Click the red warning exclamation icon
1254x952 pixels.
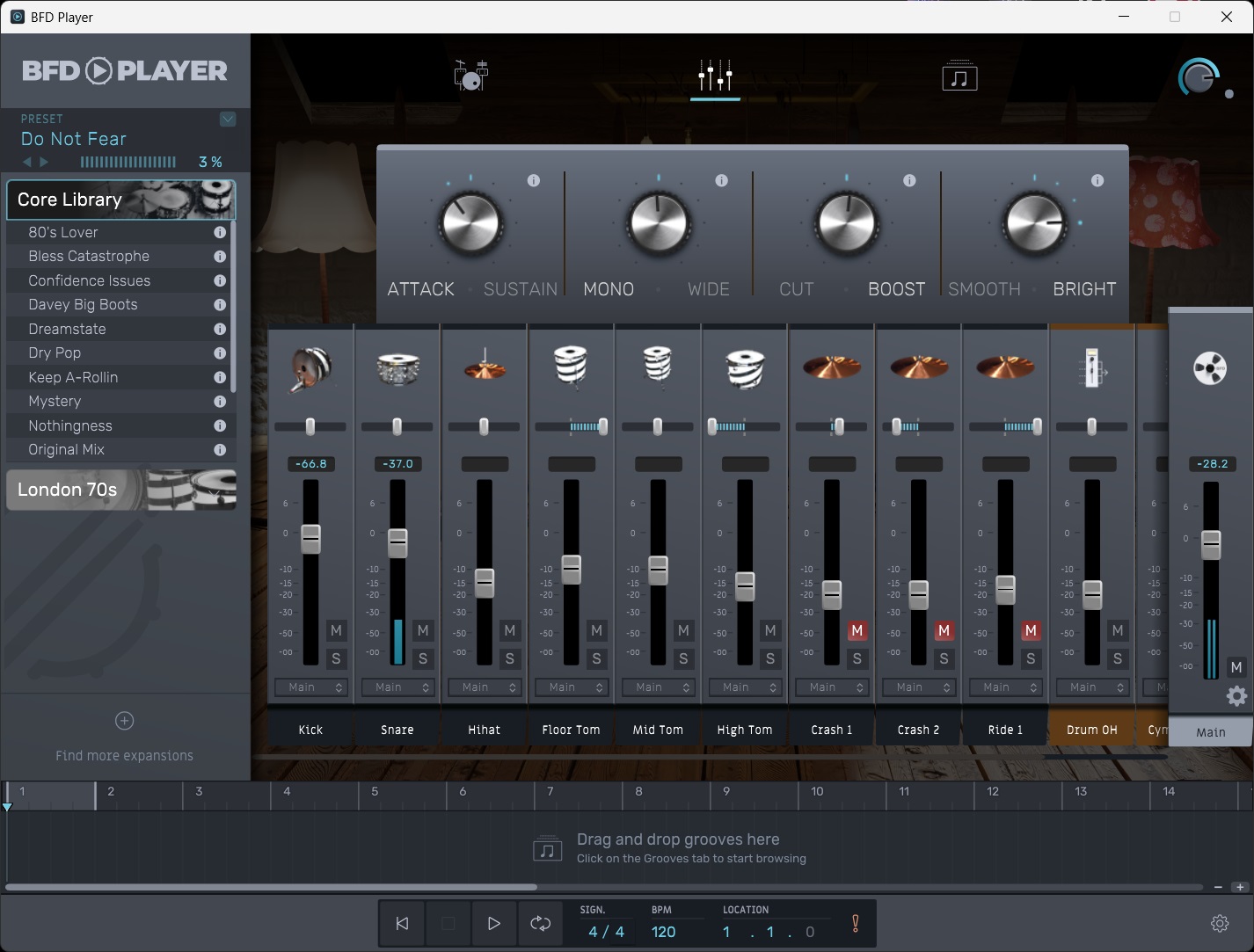(855, 924)
